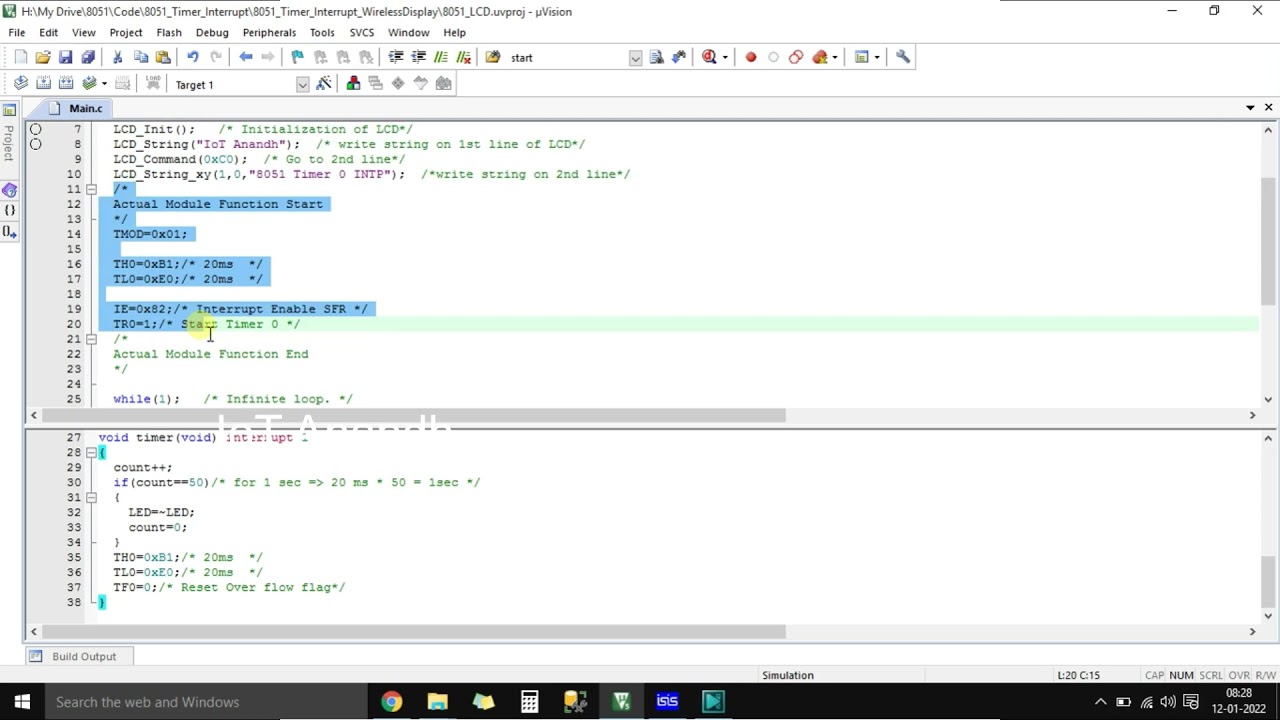Open the Flash menu
Image resolution: width=1280 pixels, height=720 pixels.
click(x=169, y=32)
